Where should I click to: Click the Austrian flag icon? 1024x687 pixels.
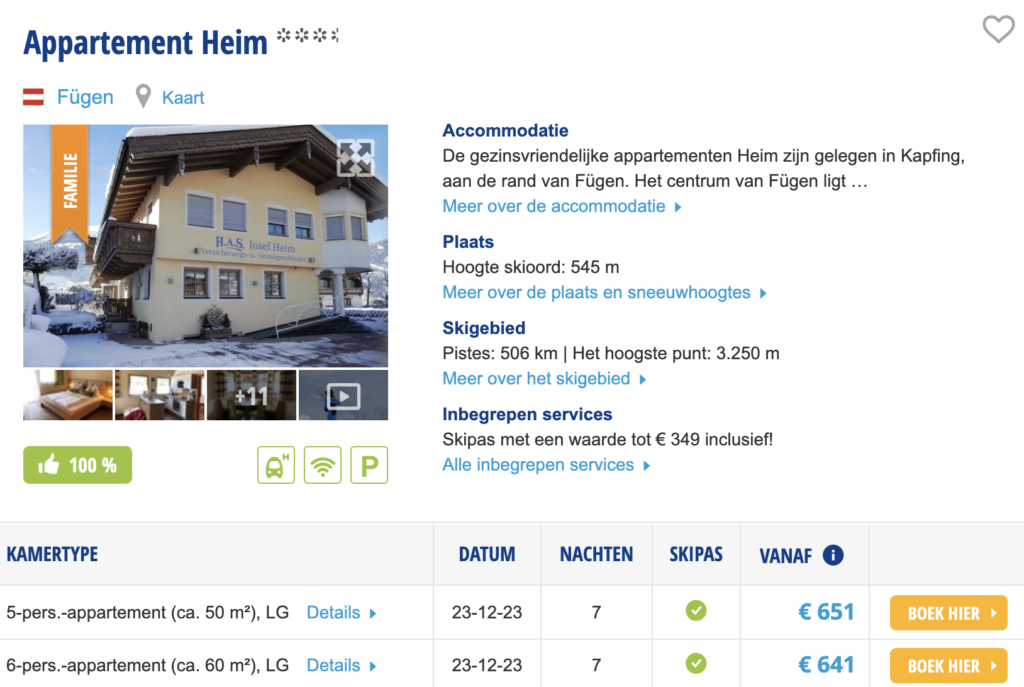[34, 97]
